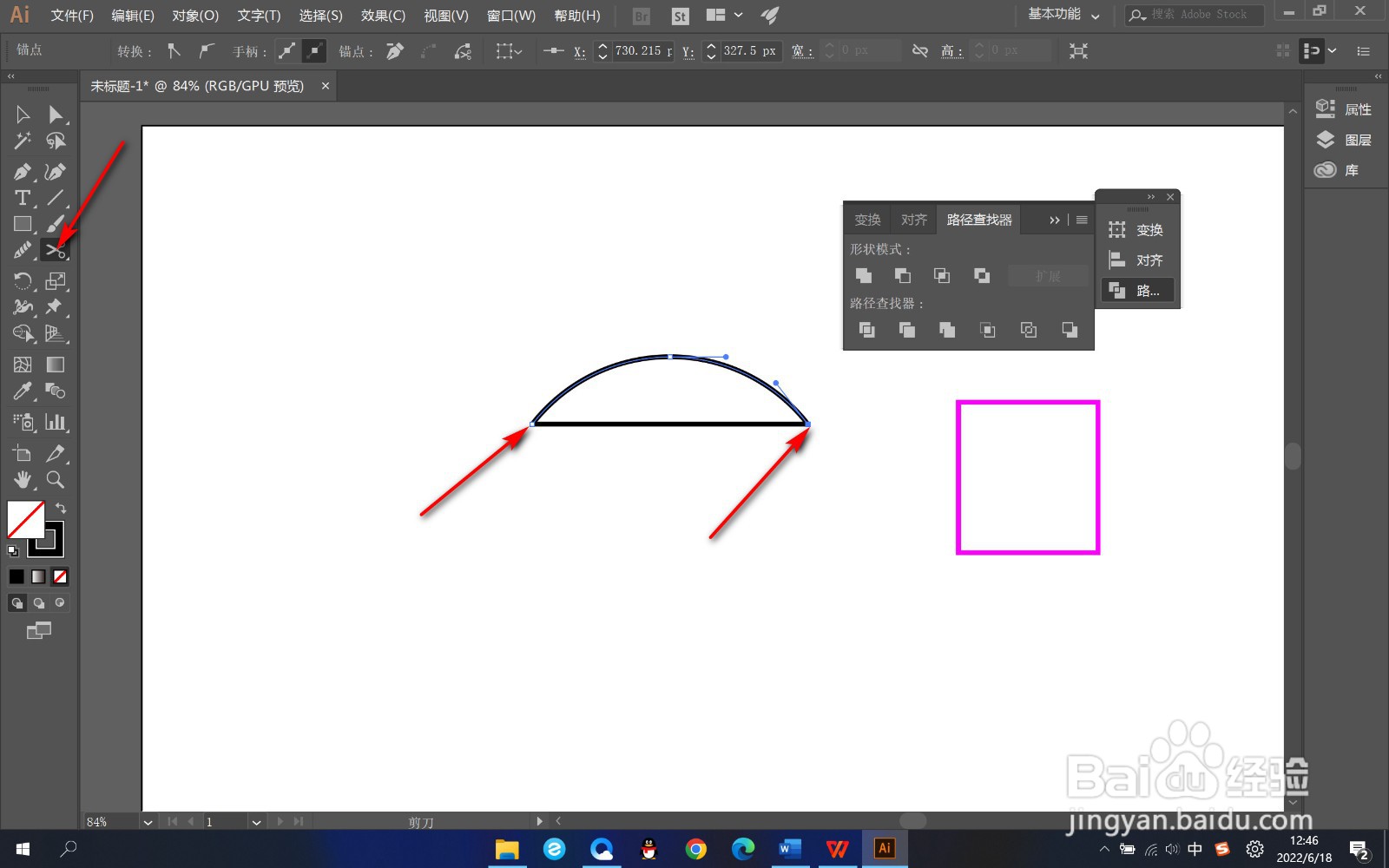Select the Artboard tool
The height and width of the screenshot is (868, 1389).
[x=23, y=453]
